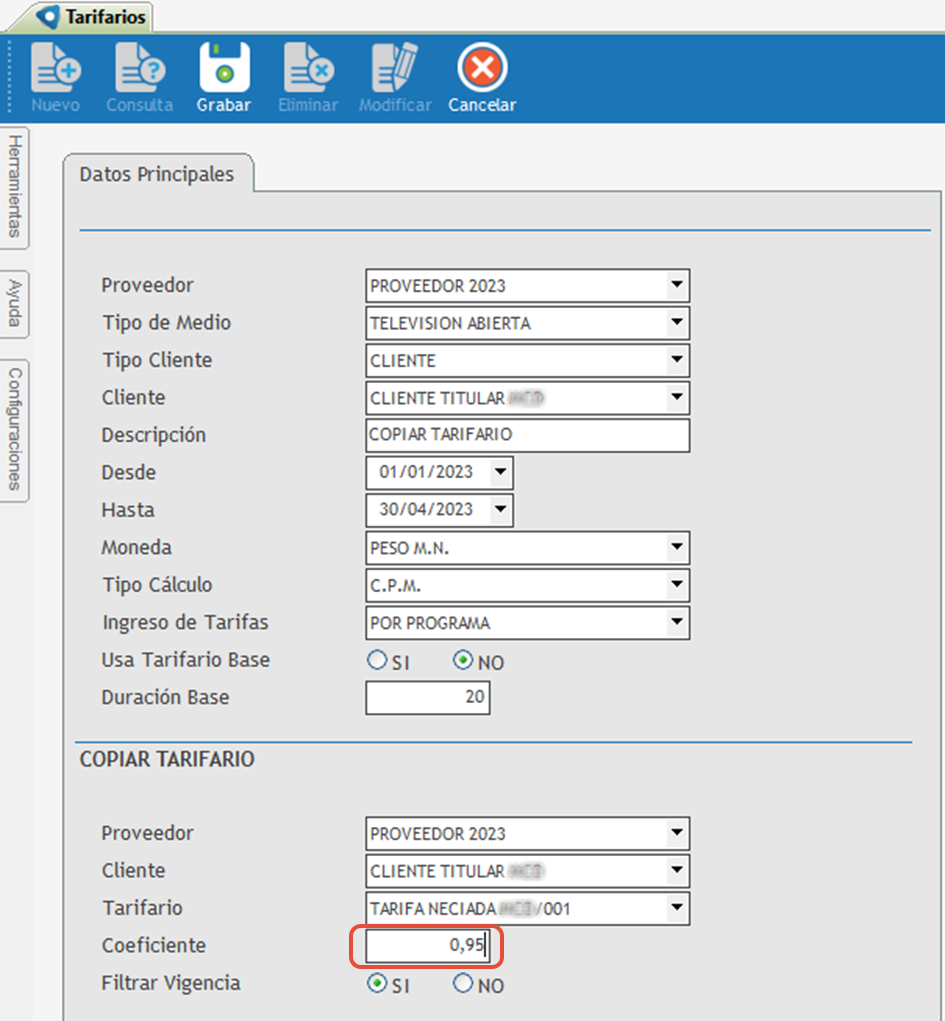Screen dimensions: 945x1021
Task: Open the Herramientas side tab
Action: 15,187
